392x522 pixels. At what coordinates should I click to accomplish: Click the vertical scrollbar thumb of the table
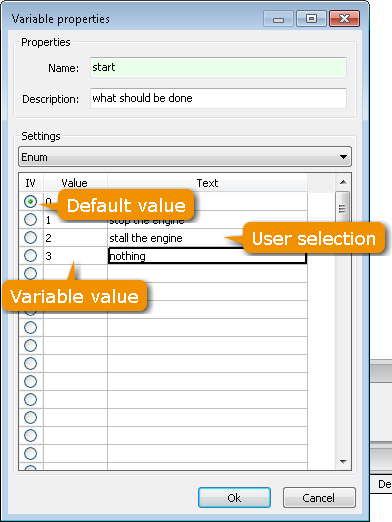[x=343, y=208]
